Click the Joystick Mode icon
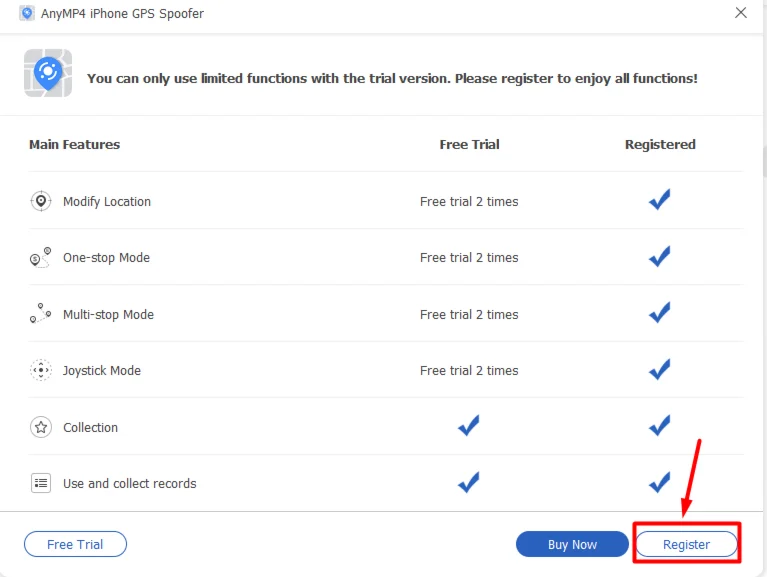Viewport: 767px width, 577px height. tap(40, 371)
